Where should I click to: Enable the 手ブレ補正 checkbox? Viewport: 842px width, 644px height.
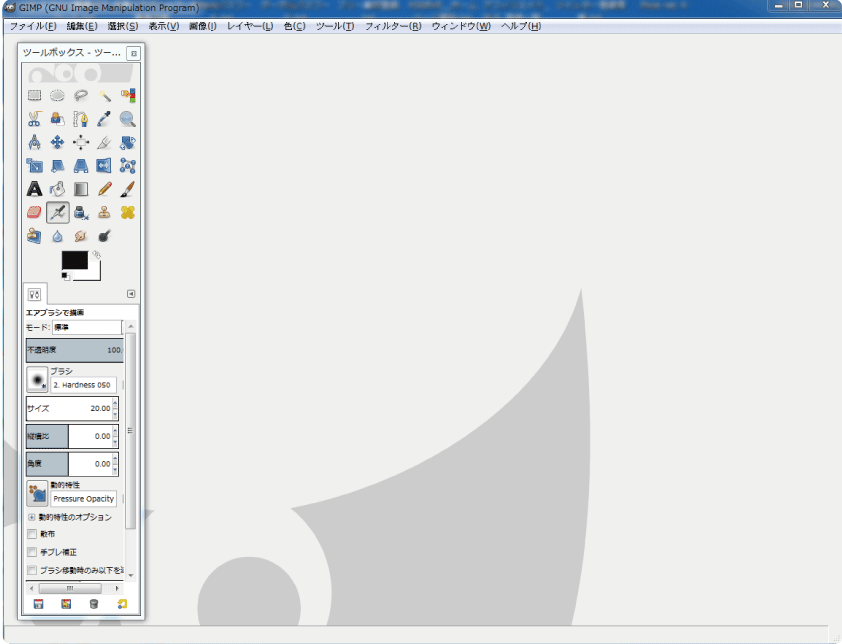pos(32,552)
